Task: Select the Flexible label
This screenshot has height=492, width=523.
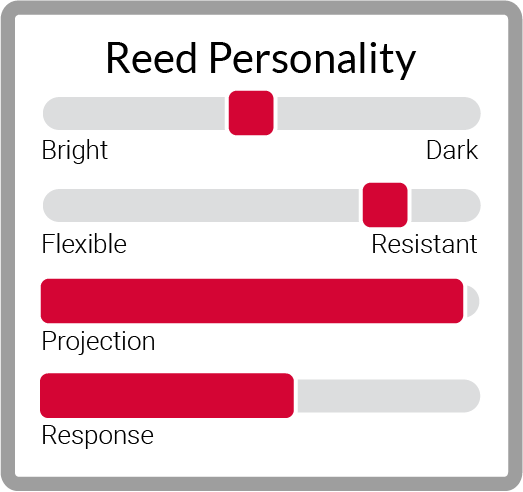Action: click(x=84, y=244)
